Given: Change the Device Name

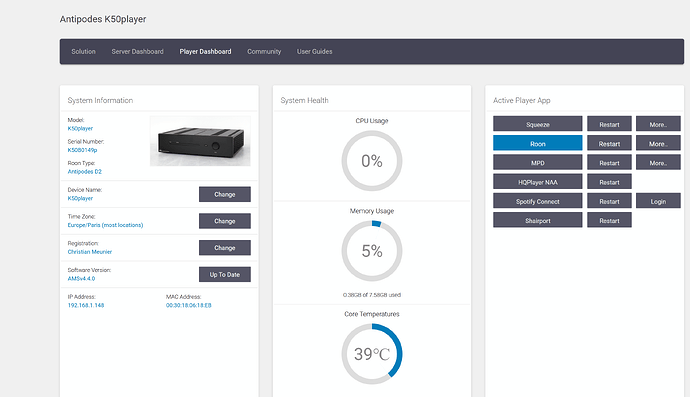Looking at the screenshot, I should point(224,194).
